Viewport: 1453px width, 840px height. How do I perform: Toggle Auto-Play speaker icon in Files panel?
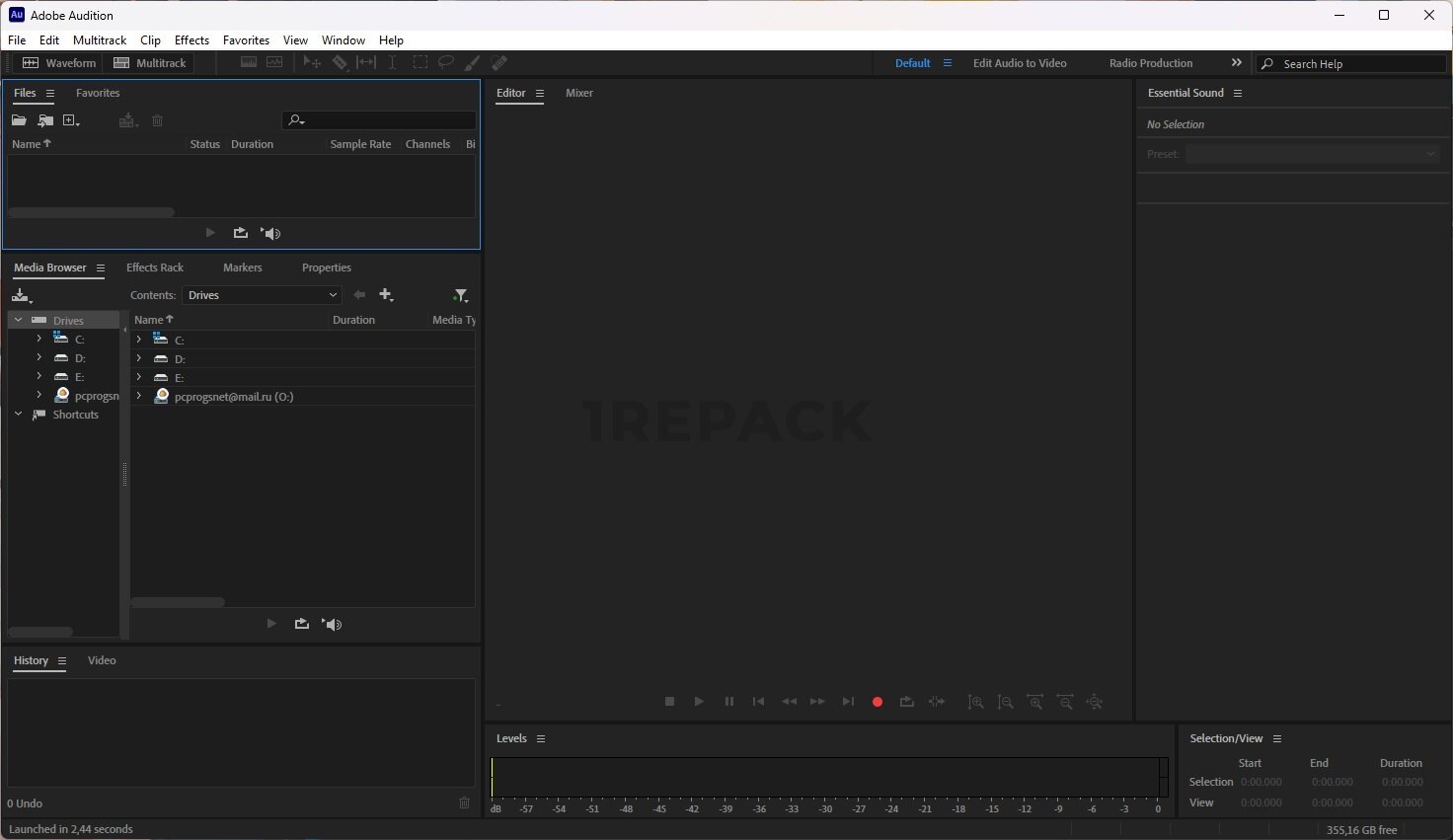click(271, 233)
